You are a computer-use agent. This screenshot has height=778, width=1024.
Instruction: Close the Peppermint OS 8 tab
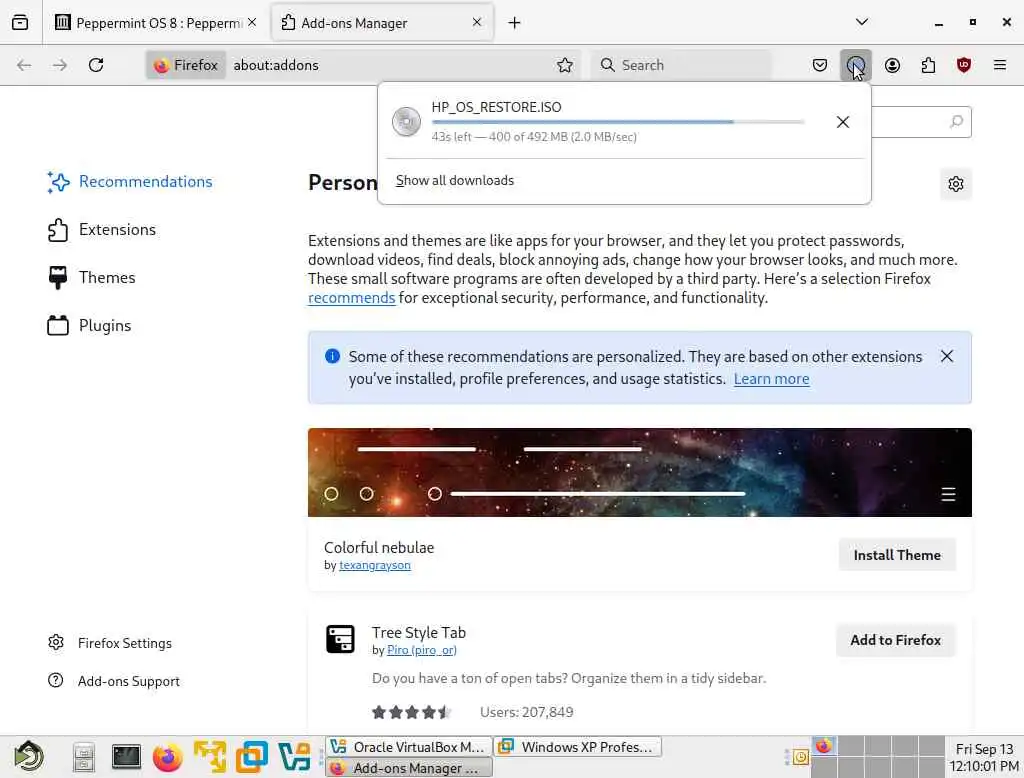pos(252,22)
